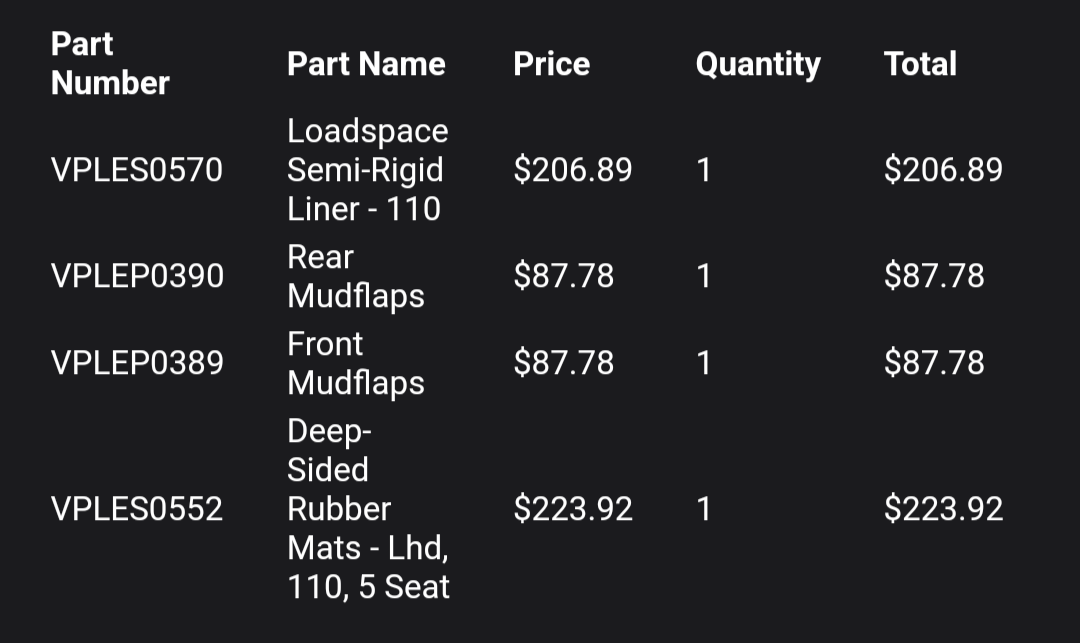Click part number VPLEP0389
Viewport: 1080px width, 643px height.
pos(137,363)
